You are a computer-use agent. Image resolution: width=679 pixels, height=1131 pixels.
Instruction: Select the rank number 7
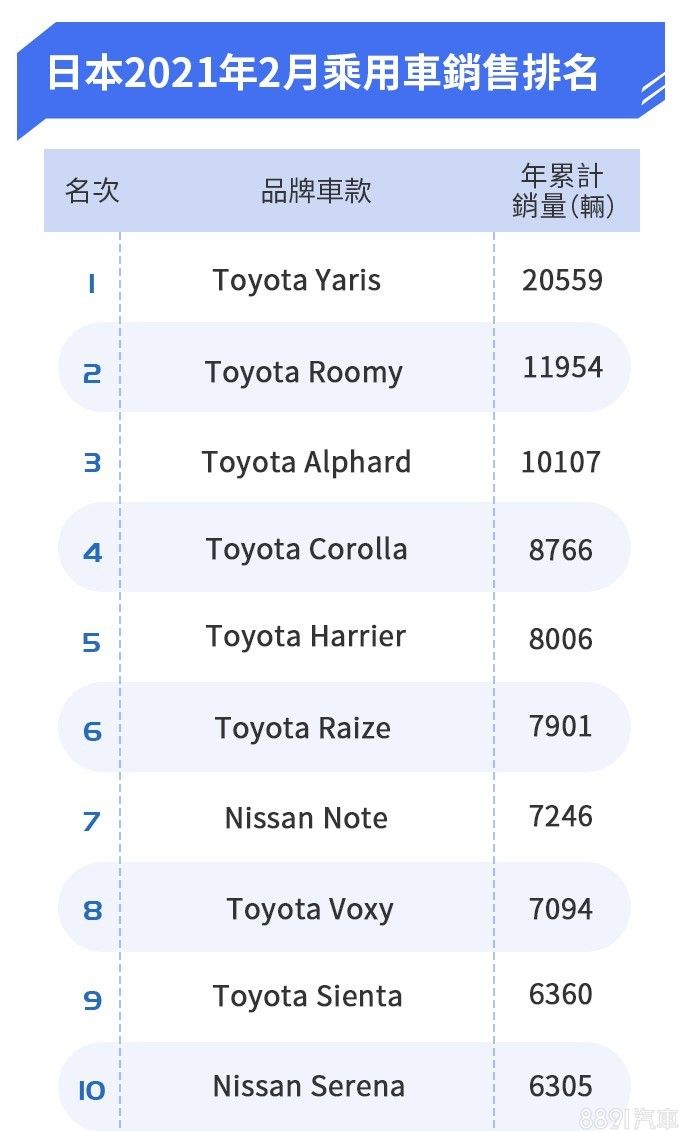(92, 822)
